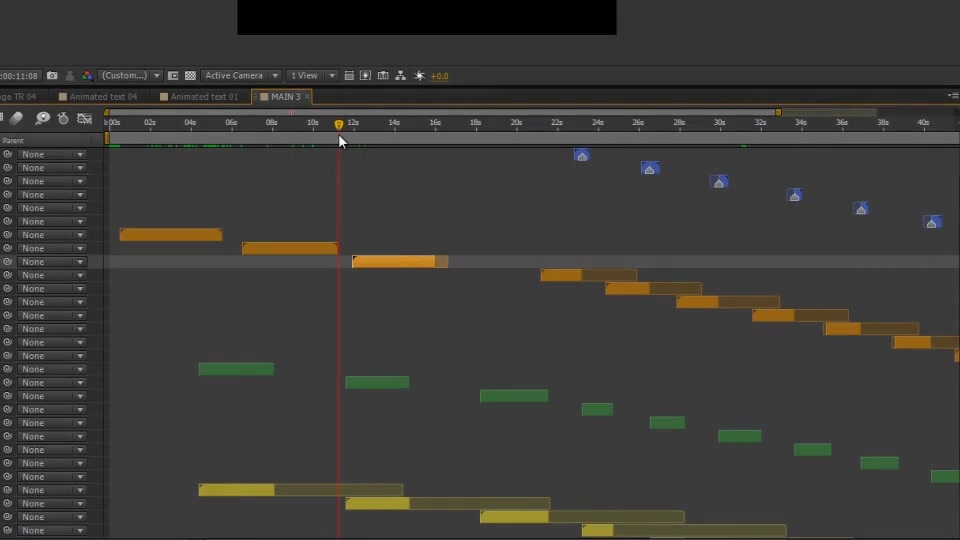
Task: Open the timeline panel options menu icon
Action: (x=953, y=96)
